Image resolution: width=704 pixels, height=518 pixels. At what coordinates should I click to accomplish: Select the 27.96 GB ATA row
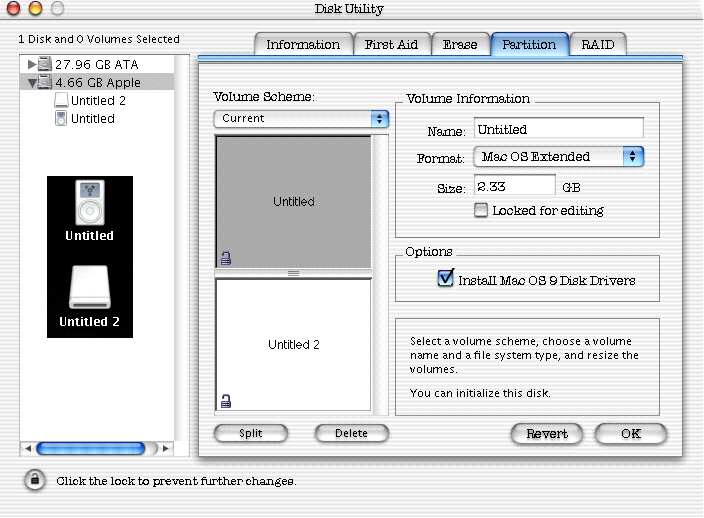pos(97,64)
